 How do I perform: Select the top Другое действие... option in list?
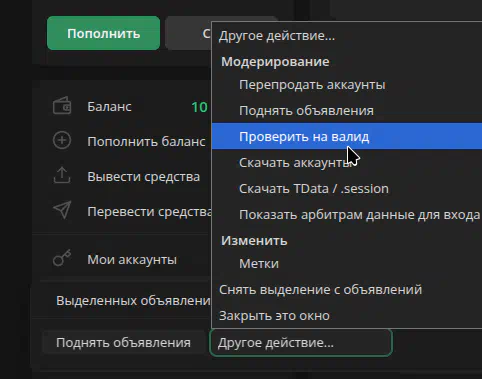pos(347,35)
